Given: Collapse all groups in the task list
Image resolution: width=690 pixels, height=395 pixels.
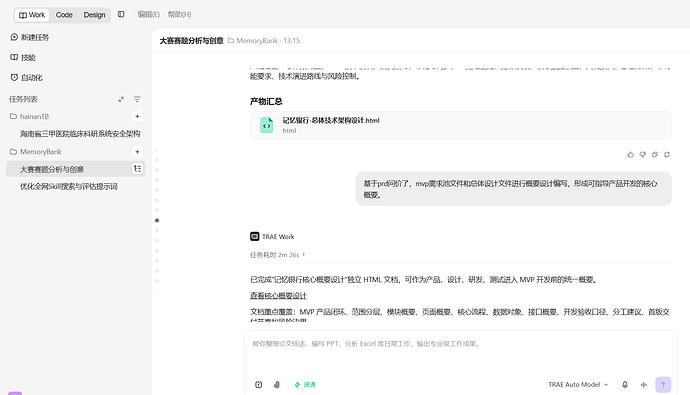Looking at the screenshot, I should [x=121, y=99].
